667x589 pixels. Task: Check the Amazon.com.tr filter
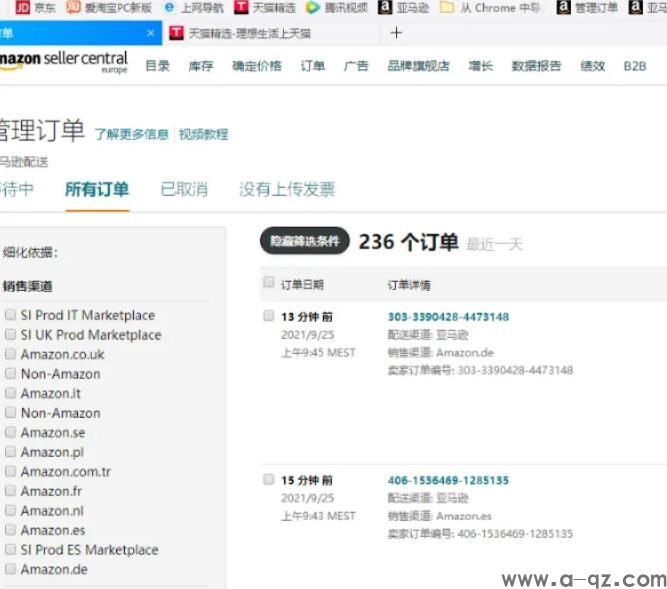tap(10, 471)
